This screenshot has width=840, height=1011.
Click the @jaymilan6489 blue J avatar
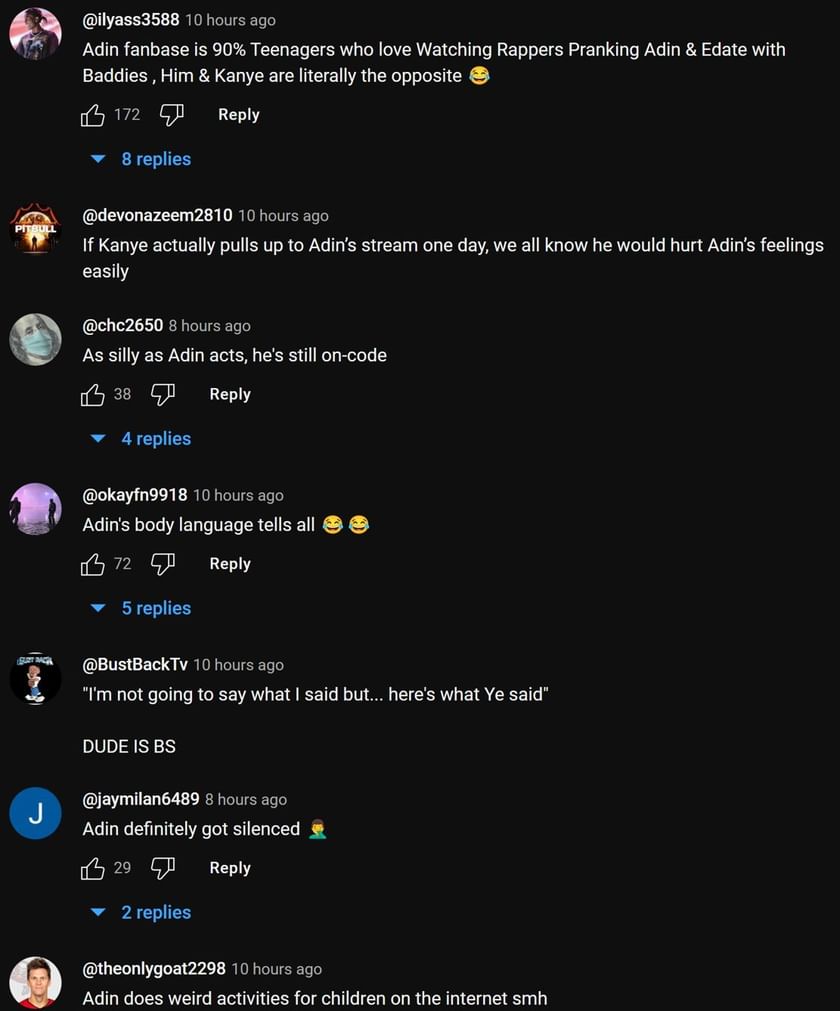(x=35, y=813)
